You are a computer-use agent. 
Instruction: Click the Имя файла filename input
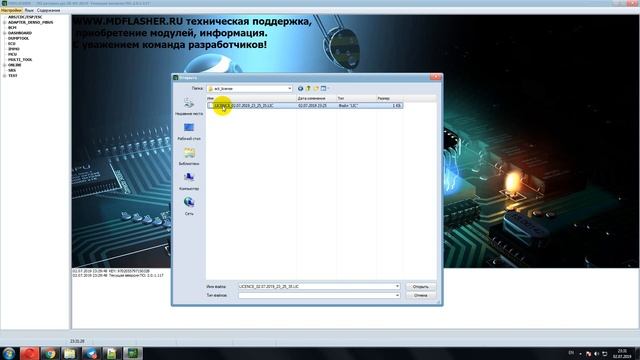pos(316,287)
